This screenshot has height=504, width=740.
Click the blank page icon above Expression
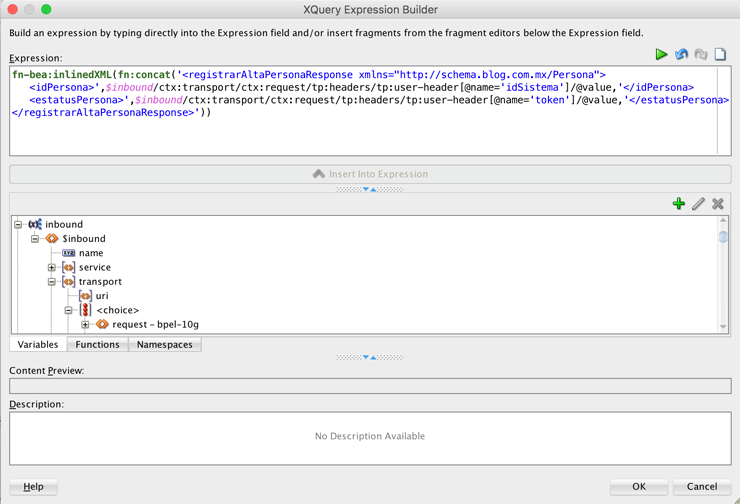point(720,54)
